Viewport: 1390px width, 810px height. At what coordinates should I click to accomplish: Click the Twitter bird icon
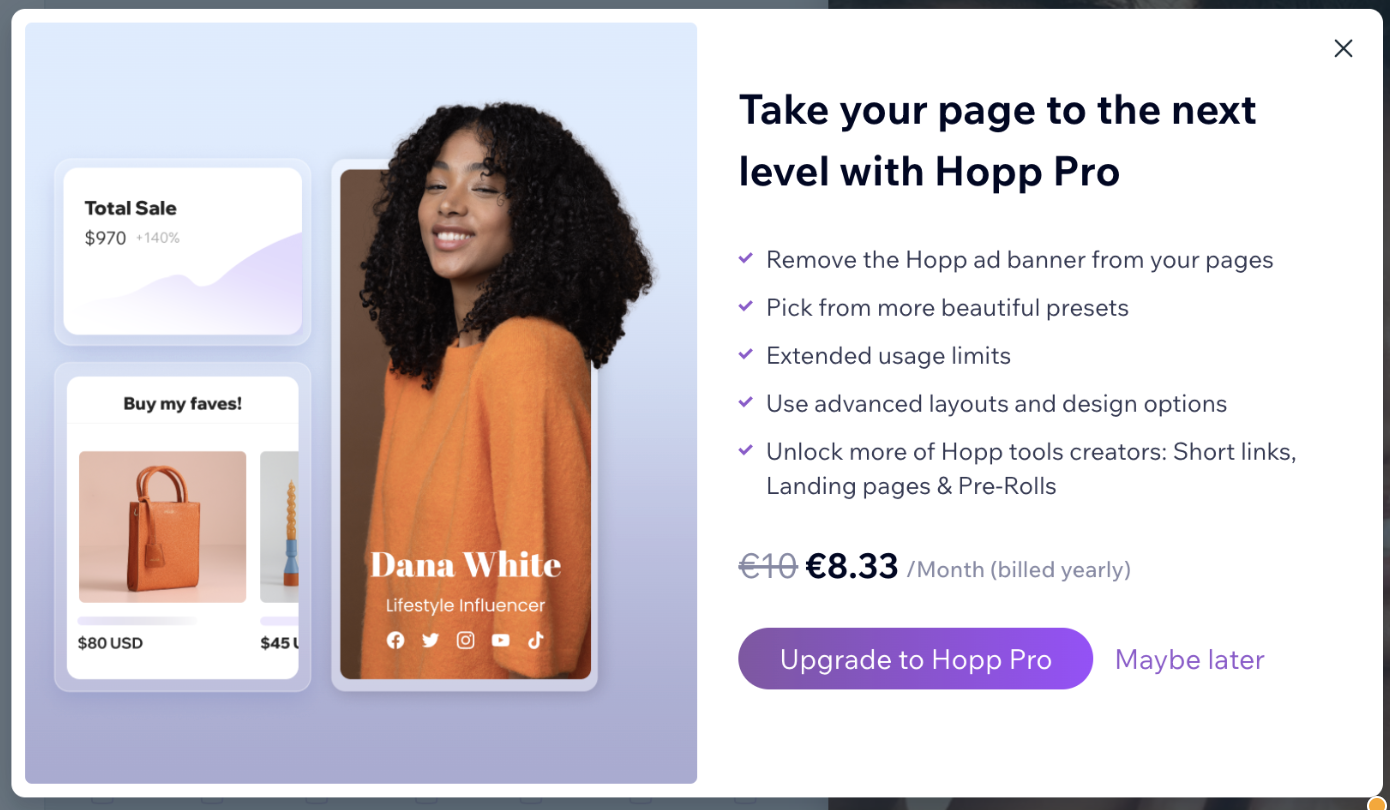click(x=430, y=640)
